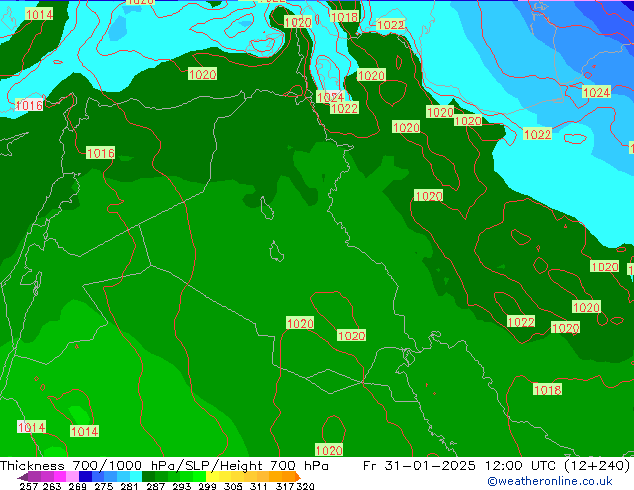
Task: Click the purple arrow tip starting the legend
Action: [x=23, y=477]
